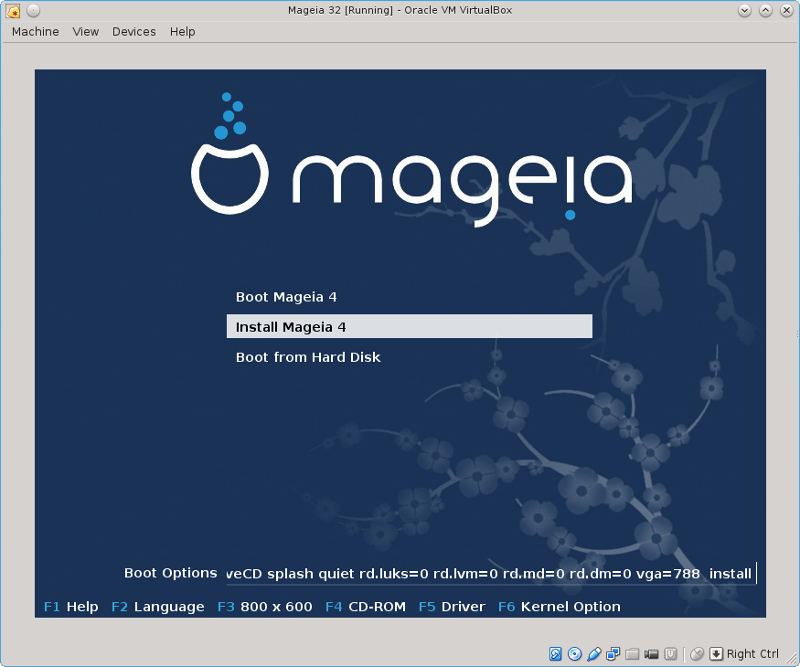800x667 pixels.
Task: Select Install Mageia 4 entry
Action: click(409, 327)
